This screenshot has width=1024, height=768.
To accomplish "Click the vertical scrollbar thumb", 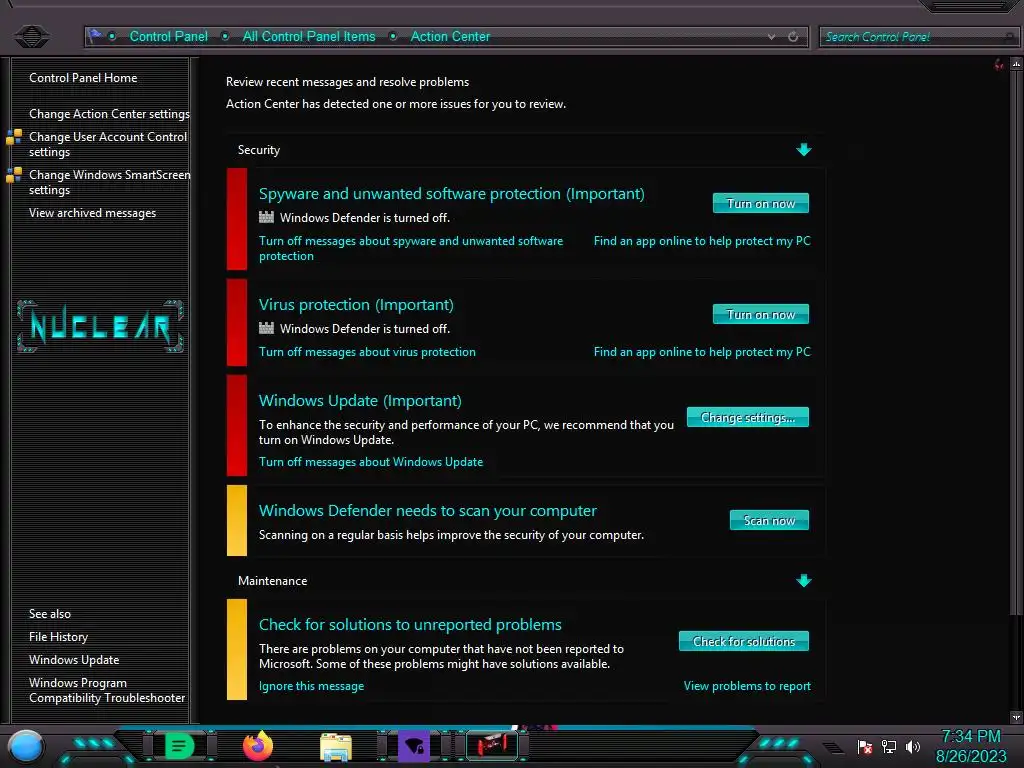I will [x=1016, y=342].
